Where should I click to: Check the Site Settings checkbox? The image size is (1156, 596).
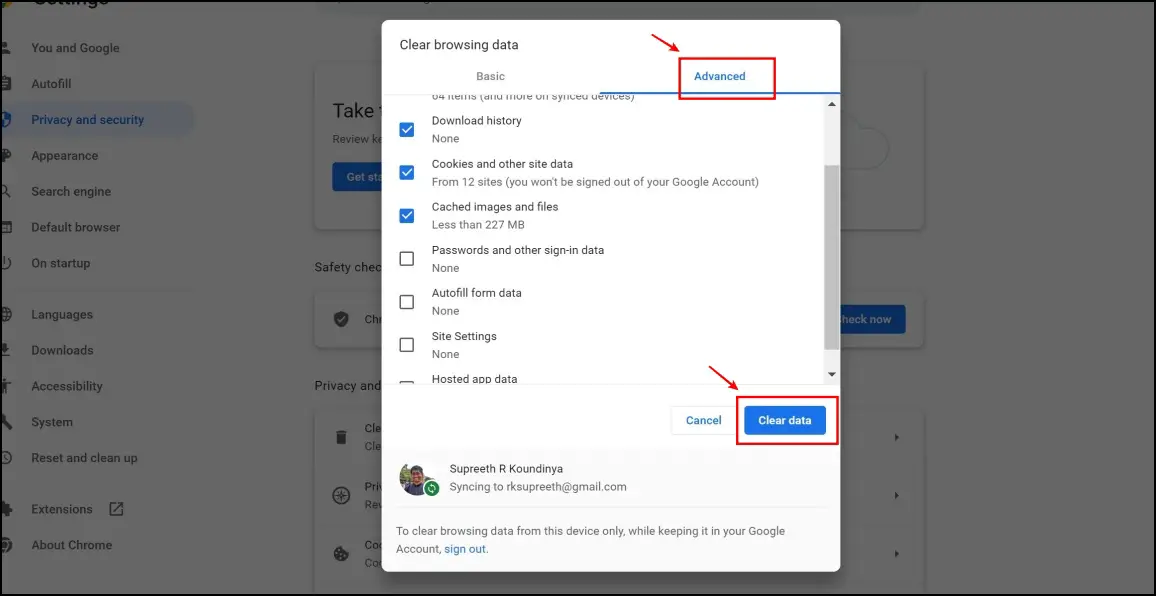[406, 344]
